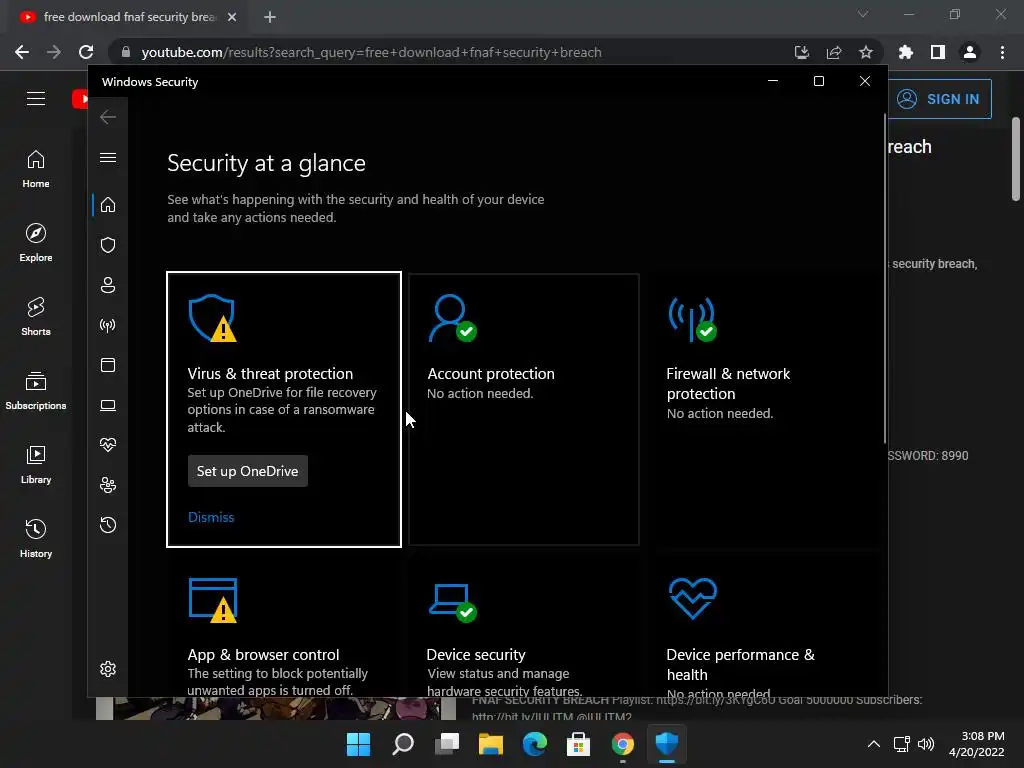Open YouTube History section

point(36,538)
